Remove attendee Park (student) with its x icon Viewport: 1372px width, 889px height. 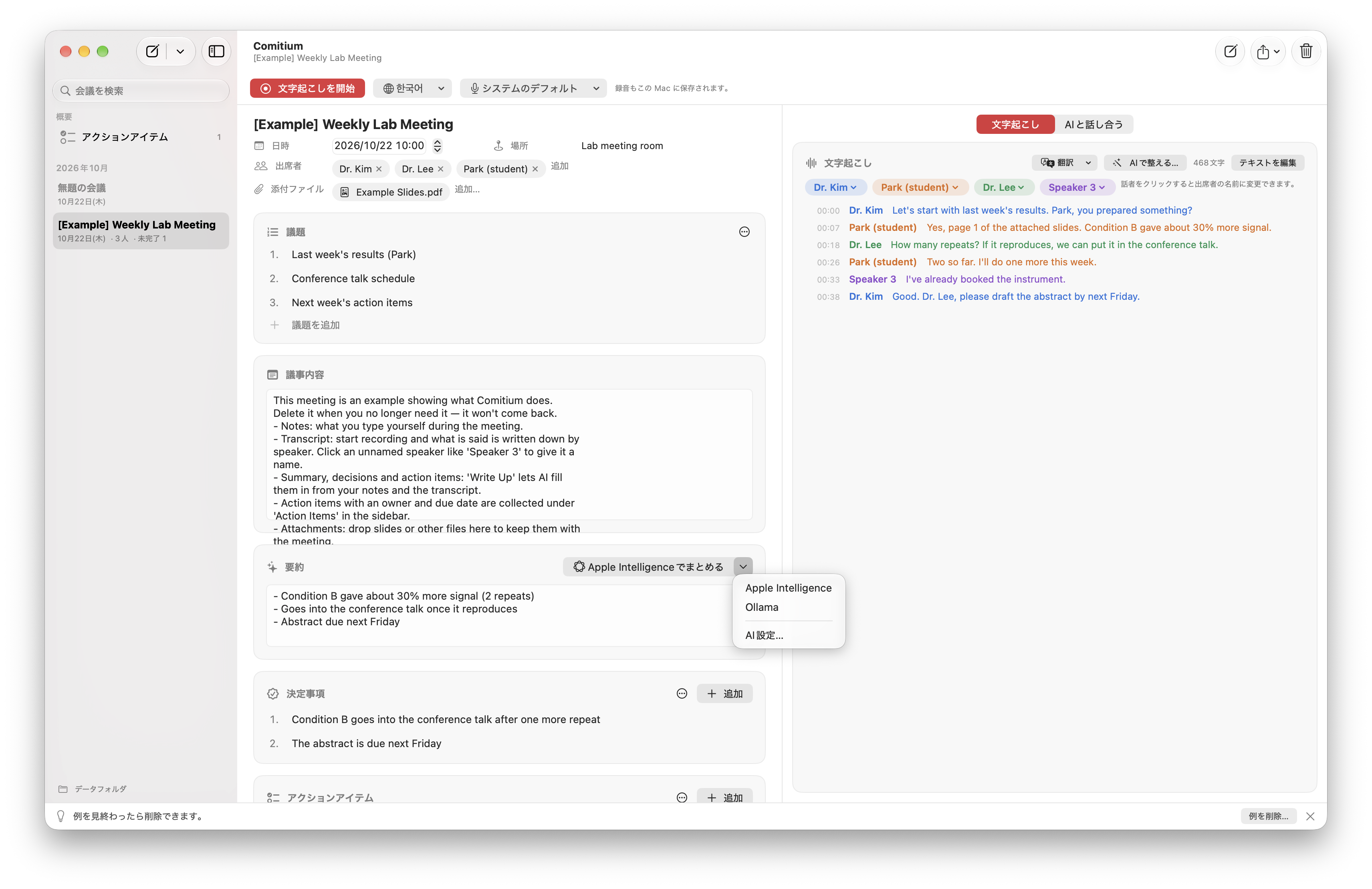pyautogui.click(x=535, y=169)
